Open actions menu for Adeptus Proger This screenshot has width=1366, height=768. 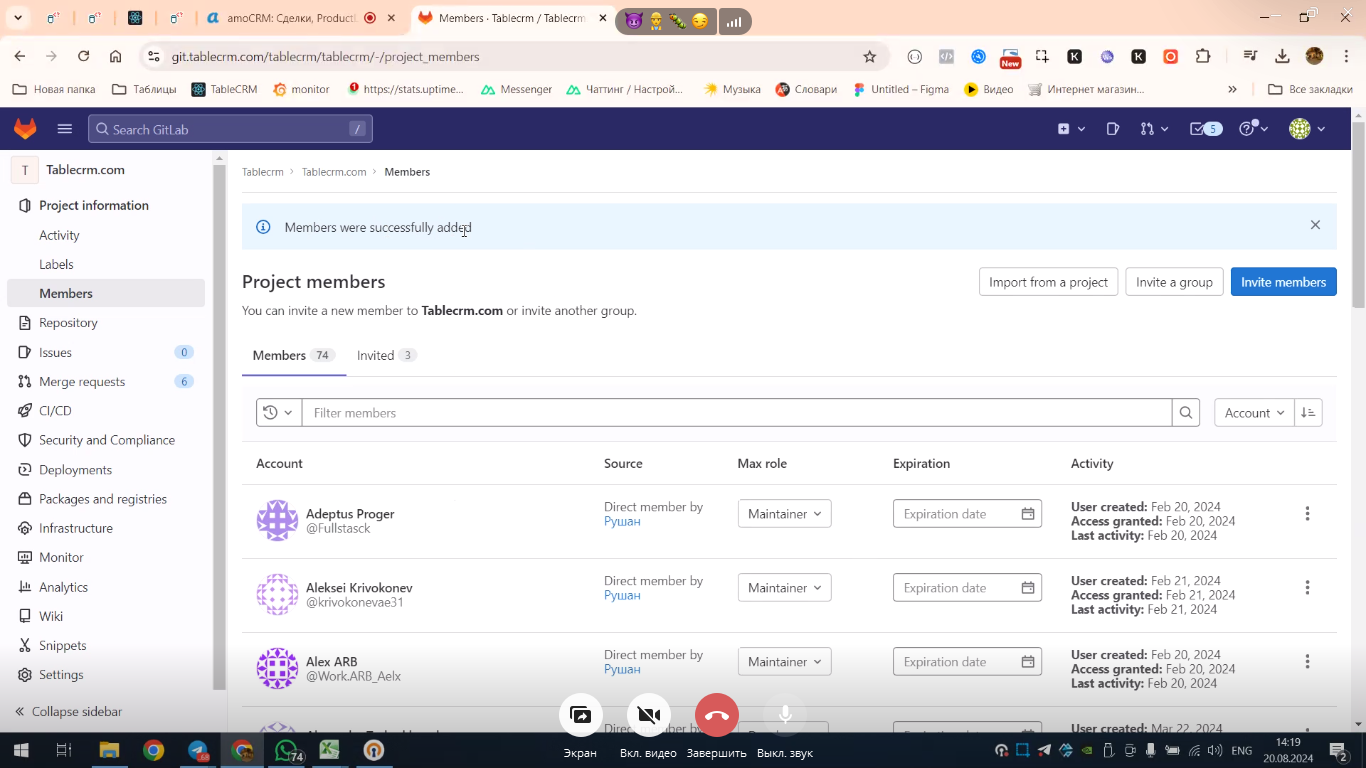[x=1307, y=514]
